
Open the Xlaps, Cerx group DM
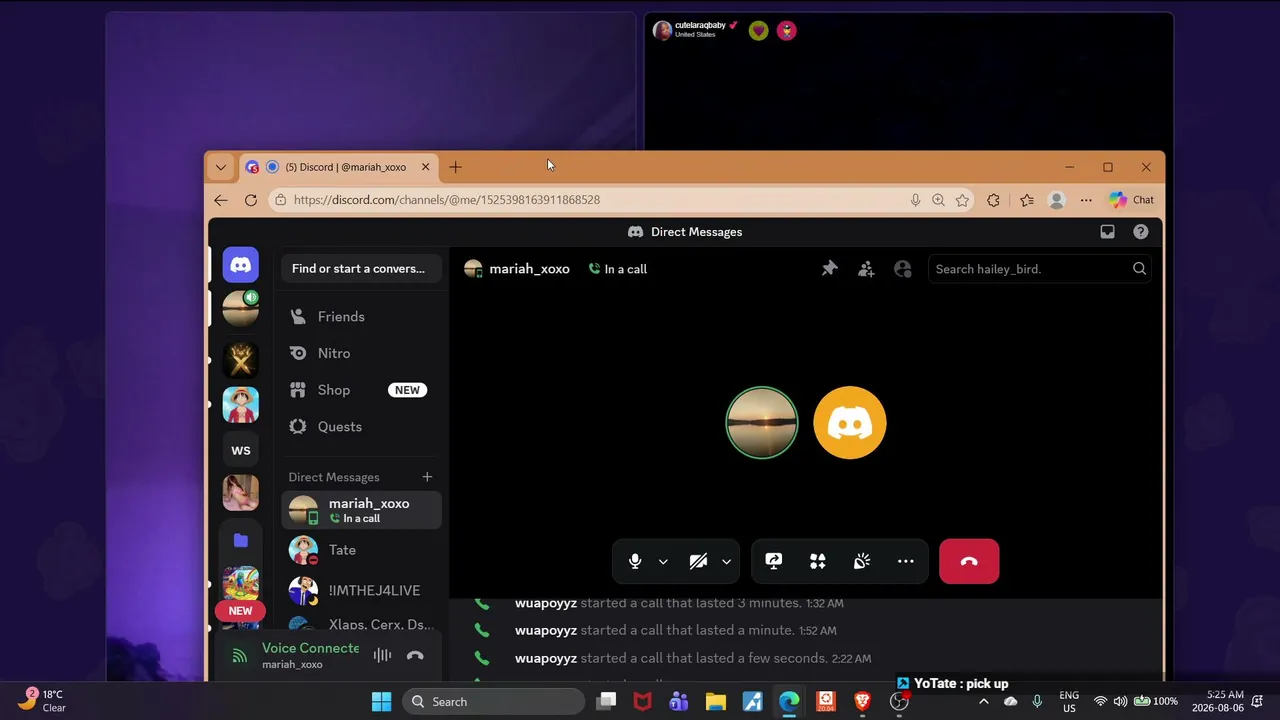pyautogui.click(x=361, y=625)
